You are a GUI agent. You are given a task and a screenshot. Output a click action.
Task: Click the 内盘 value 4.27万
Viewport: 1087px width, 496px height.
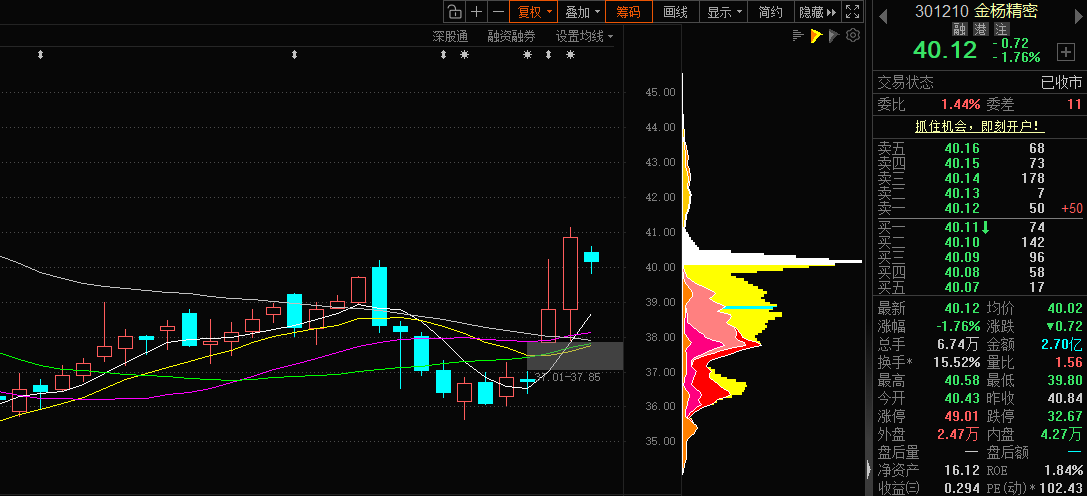click(x=1060, y=435)
